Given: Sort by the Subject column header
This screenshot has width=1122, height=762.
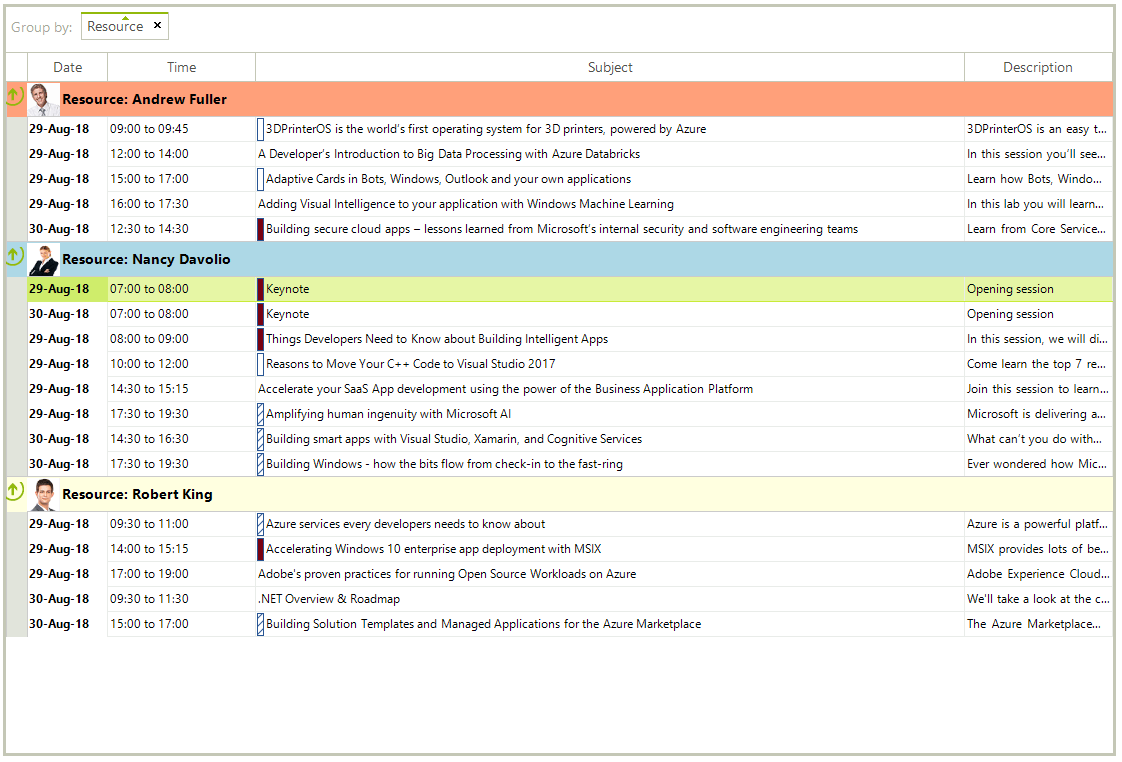Looking at the screenshot, I should tap(610, 67).
